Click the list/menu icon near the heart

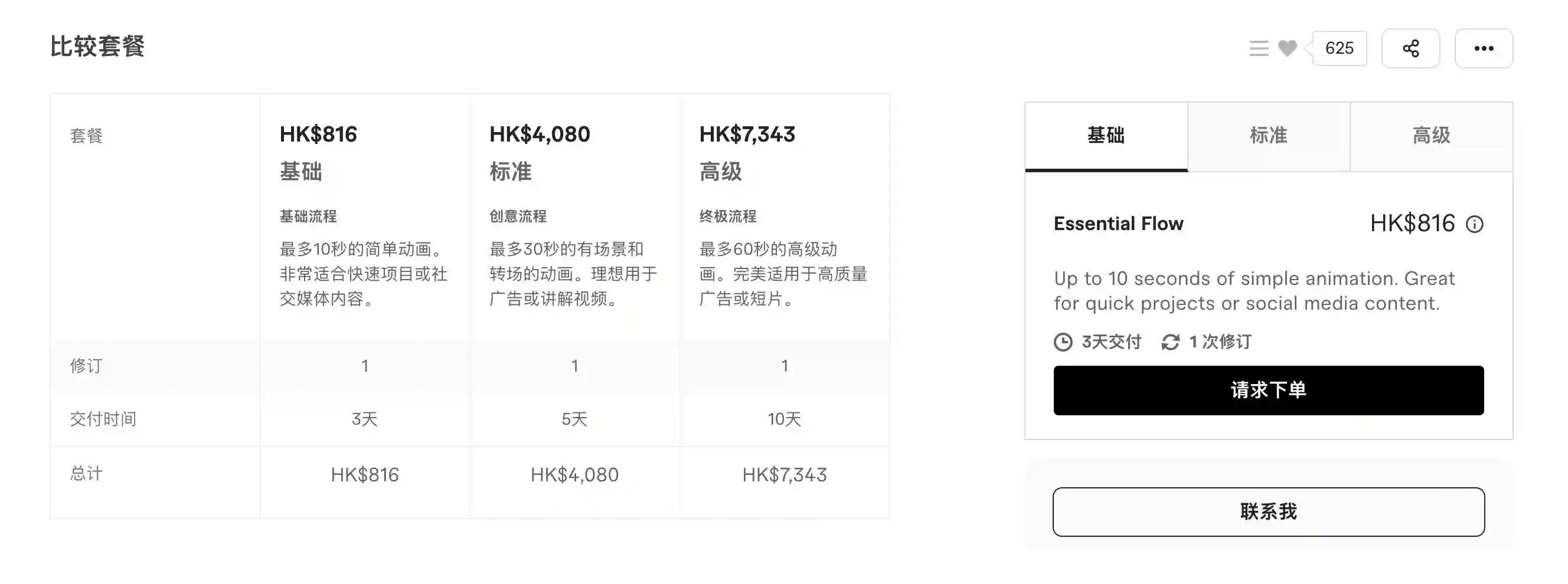(x=1258, y=47)
